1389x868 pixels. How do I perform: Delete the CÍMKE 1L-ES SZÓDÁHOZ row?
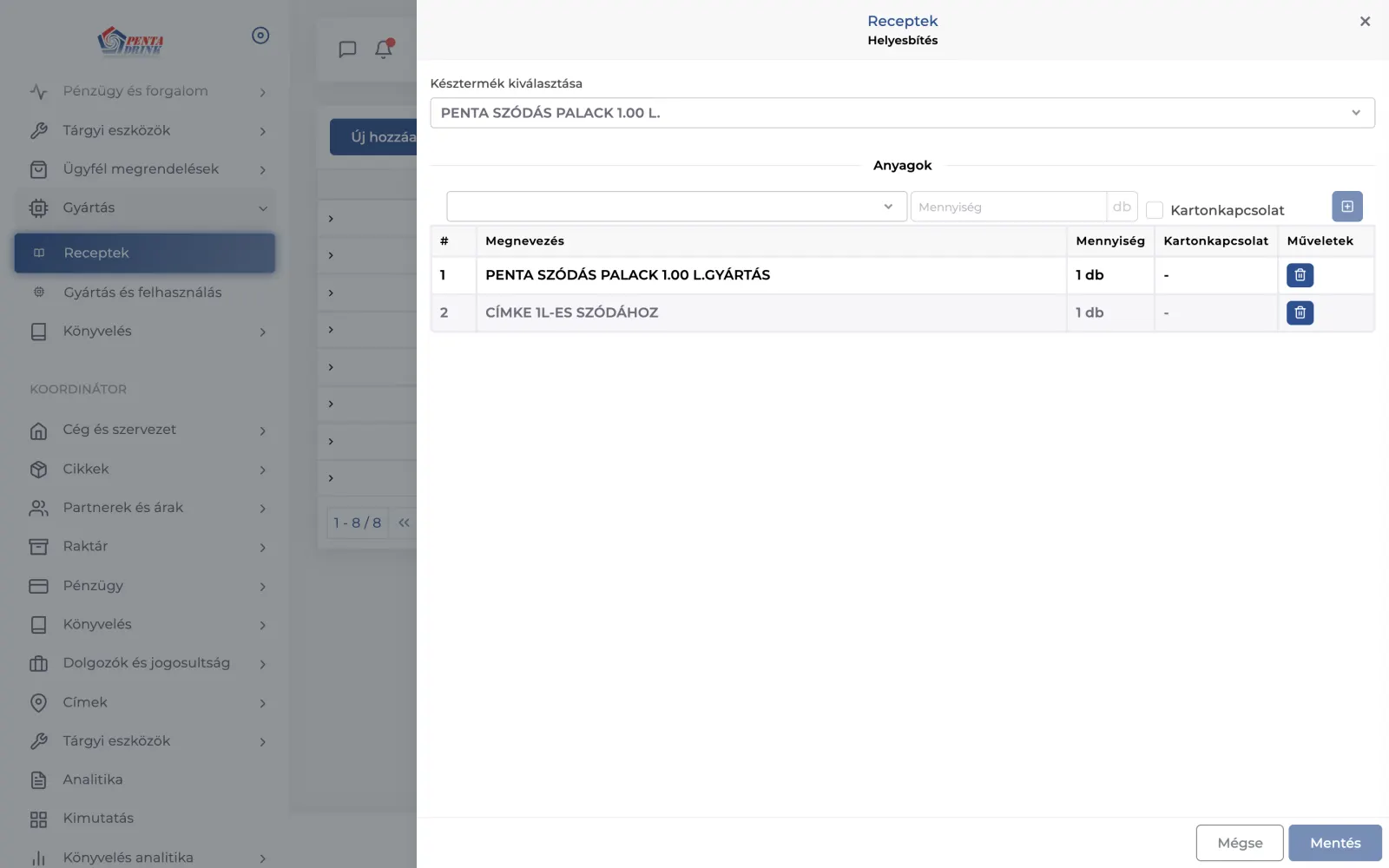point(1300,312)
